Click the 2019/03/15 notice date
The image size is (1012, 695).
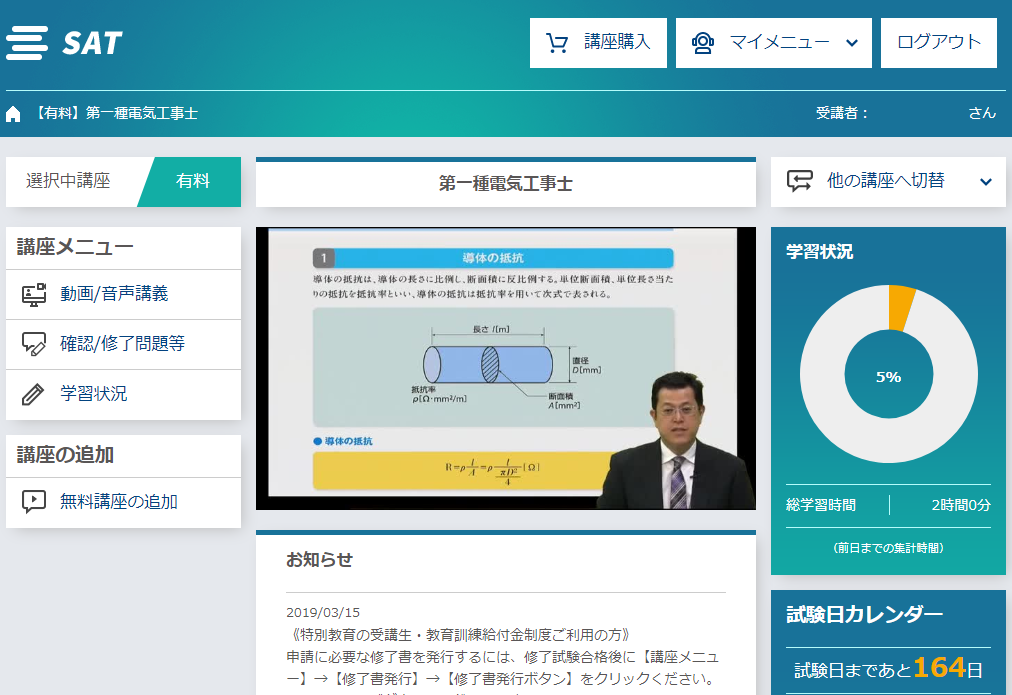[323, 612]
